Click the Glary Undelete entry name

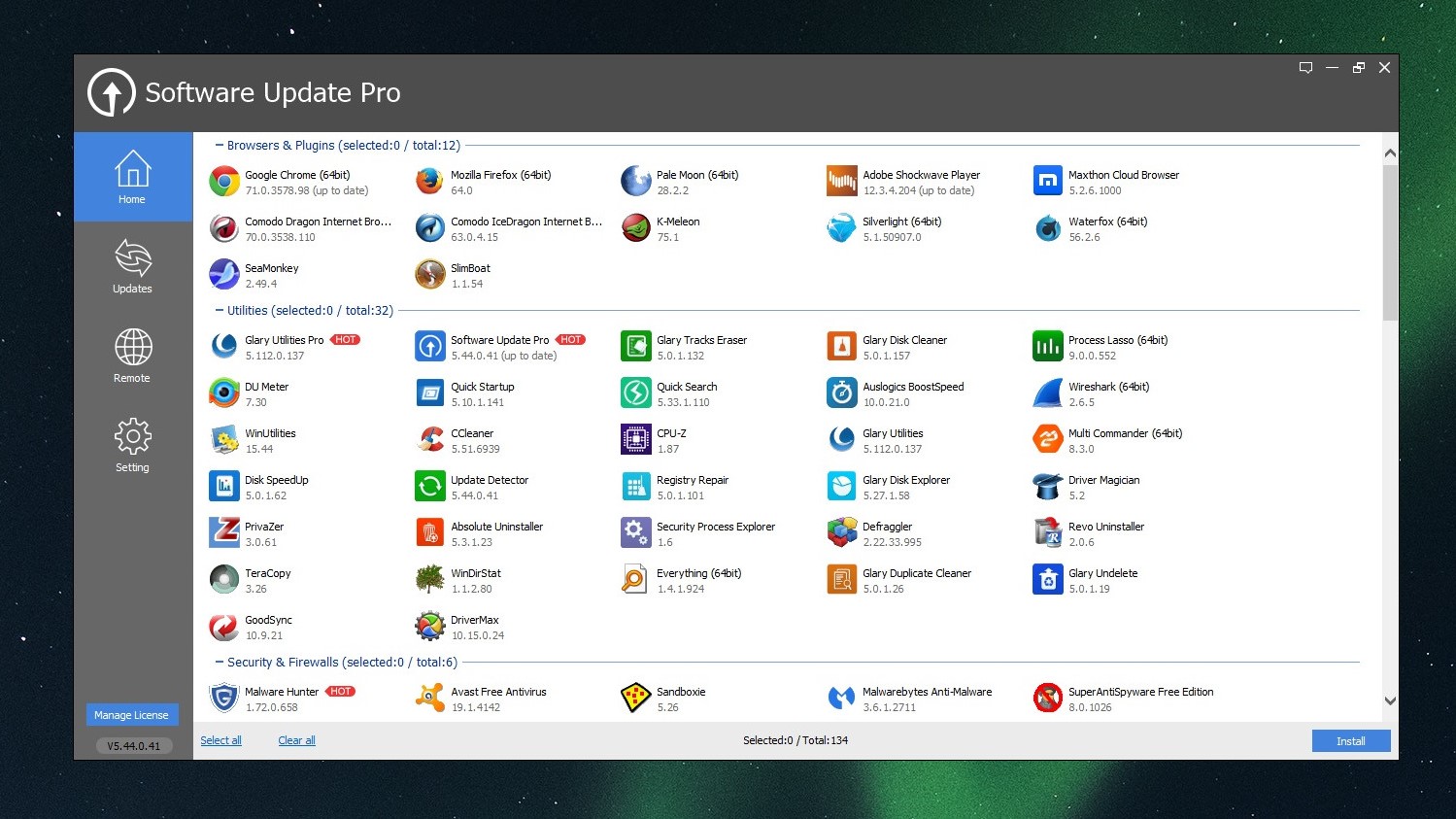pyautogui.click(x=1102, y=573)
